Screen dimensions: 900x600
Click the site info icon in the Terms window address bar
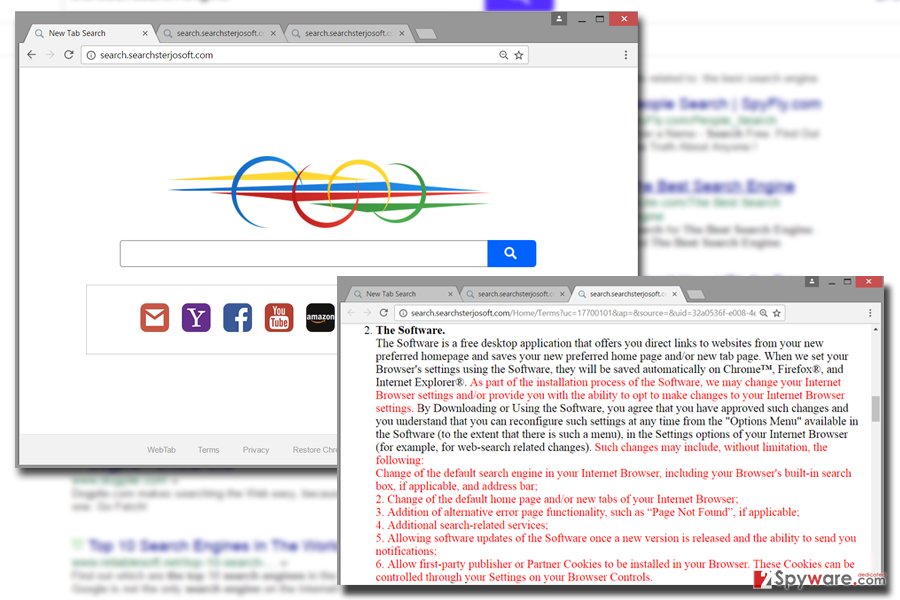tap(404, 313)
